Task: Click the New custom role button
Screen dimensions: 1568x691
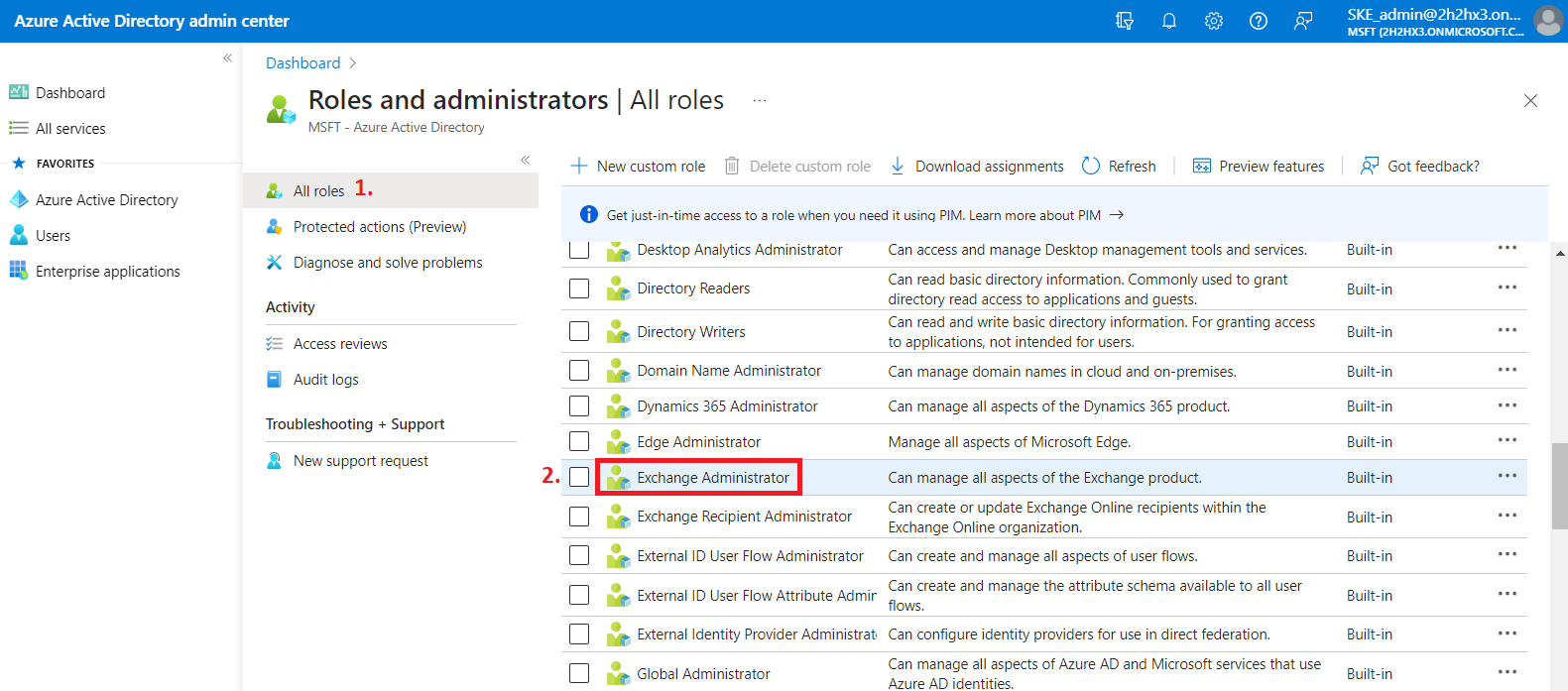Action: 639,166
